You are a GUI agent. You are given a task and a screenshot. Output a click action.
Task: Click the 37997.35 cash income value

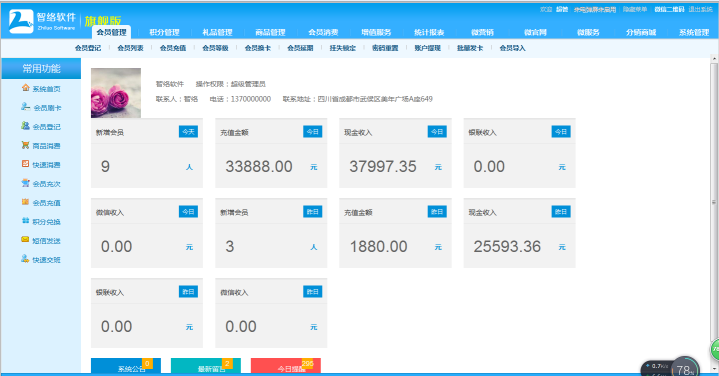pyautogui.click(x=383, y=166)
